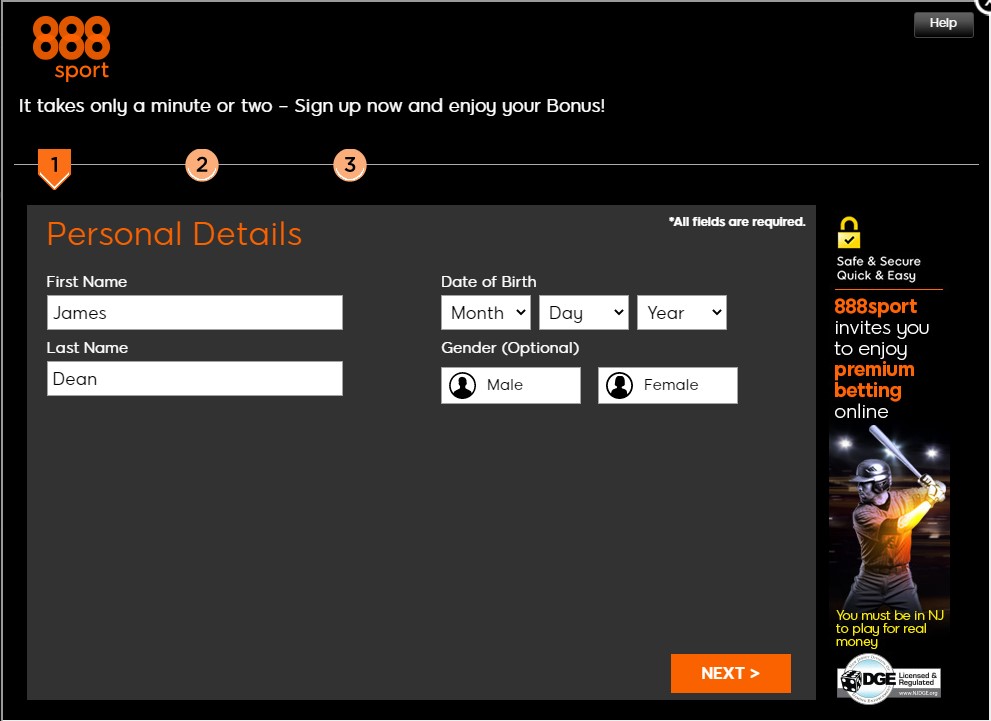Click "Safe & Secure Quick & Easy" text
The image size is (991, 721).
(x=879, y=269)
